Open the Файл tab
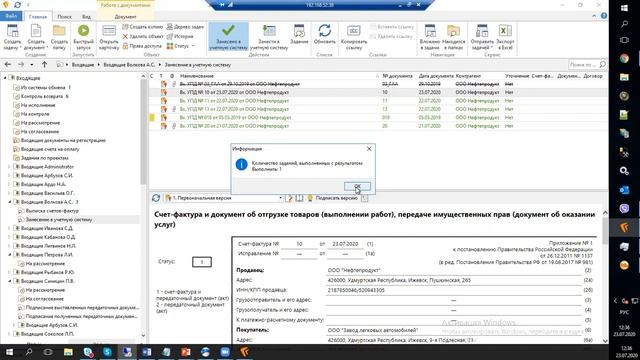The width and height of the screenshot is (640, 360). [11, 16]
